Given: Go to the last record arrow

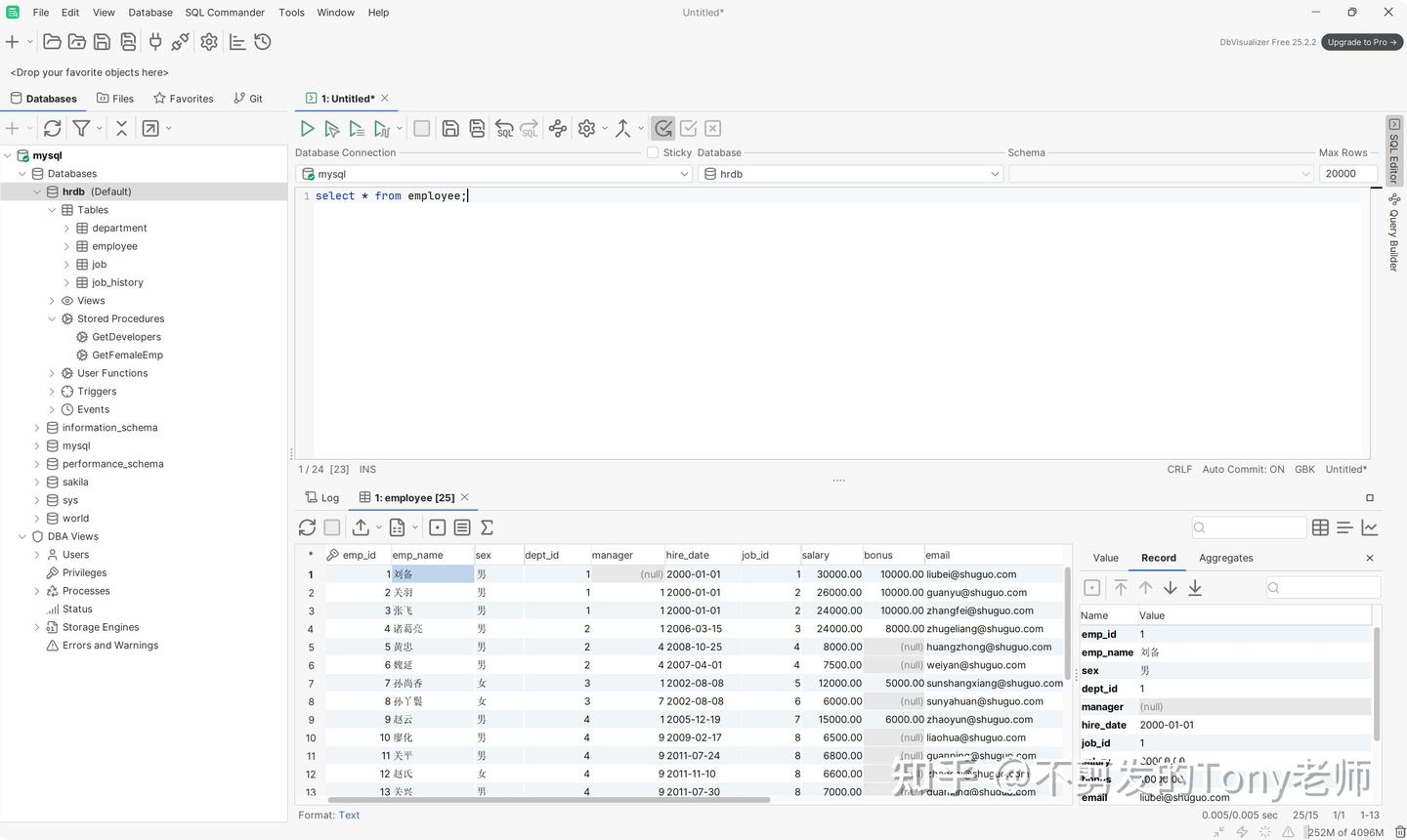Looking at the screenshot, I should tap(1195, 587).
